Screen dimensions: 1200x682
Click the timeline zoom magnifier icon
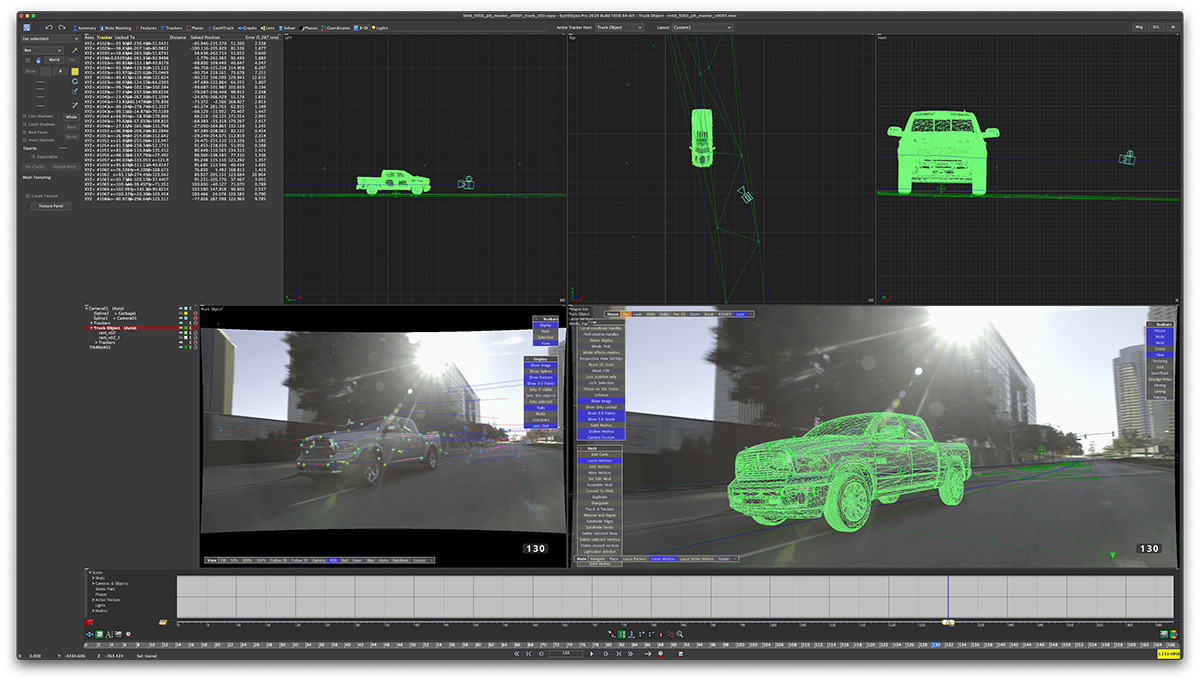[680, 634]
